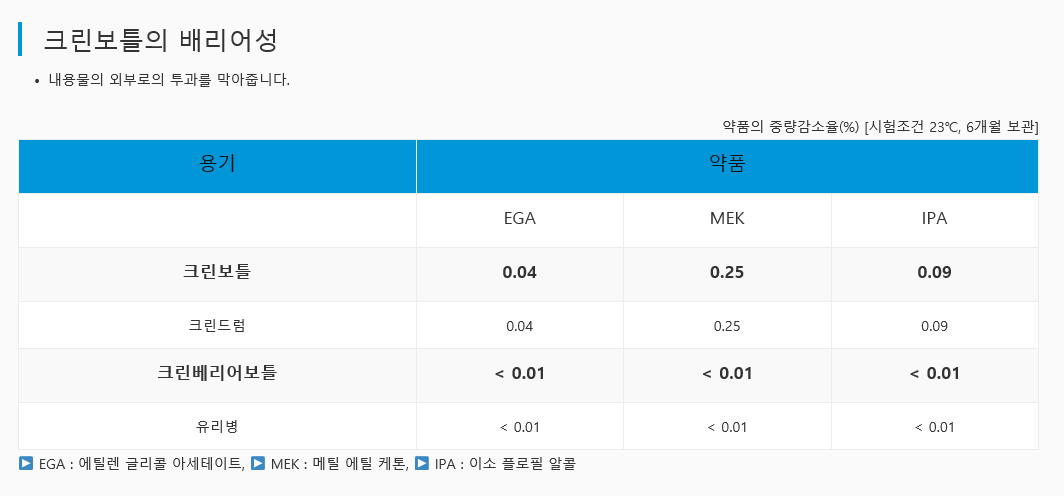This screenshot has height=496, width=1064.
Task: Select the MEK sub-header cell
Action: point(727,220)
